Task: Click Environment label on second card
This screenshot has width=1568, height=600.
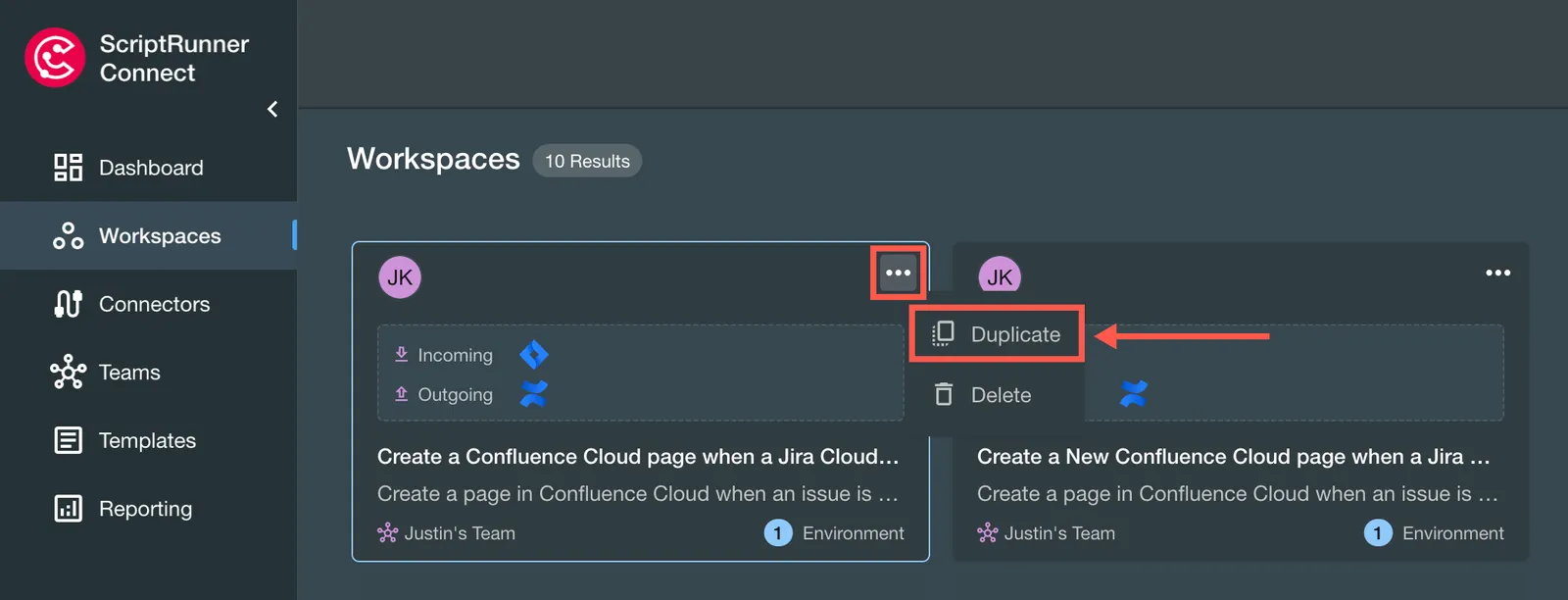Action: pos(1453,533)
